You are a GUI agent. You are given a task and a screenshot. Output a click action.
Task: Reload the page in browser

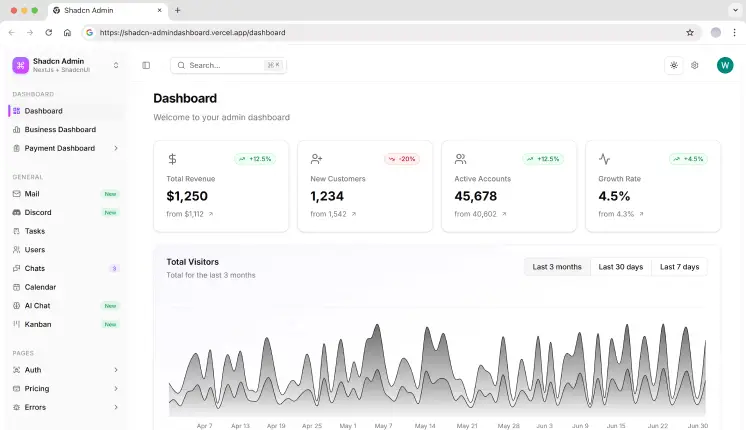(48, 32)
